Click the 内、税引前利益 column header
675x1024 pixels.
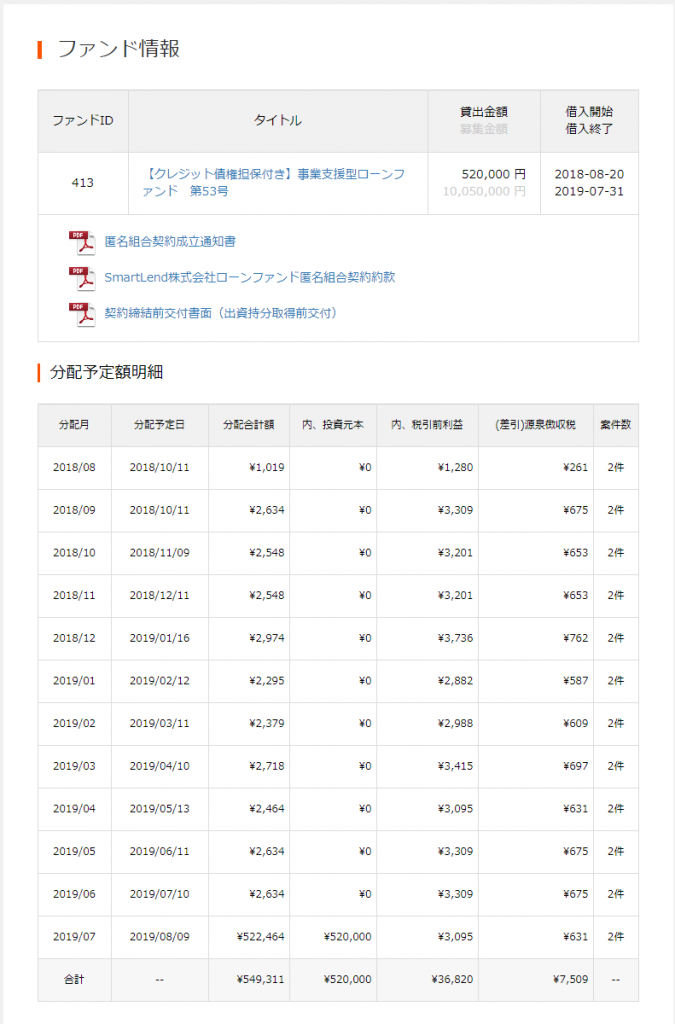click(427, 425)
